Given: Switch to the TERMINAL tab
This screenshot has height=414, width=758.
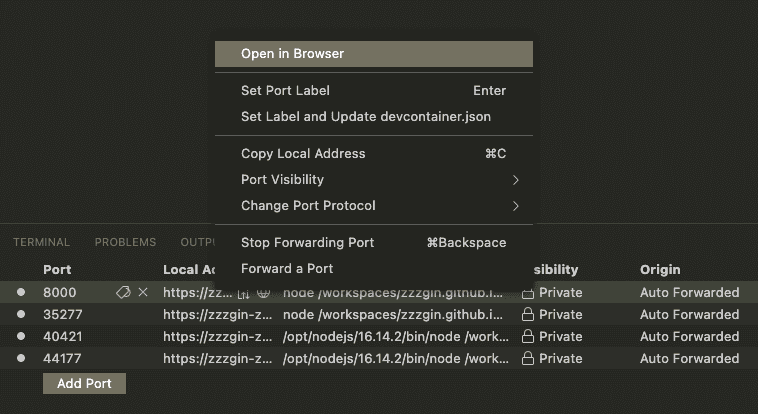Looking at the screenshot, I should pyautogui.click(x=42, y=242).
